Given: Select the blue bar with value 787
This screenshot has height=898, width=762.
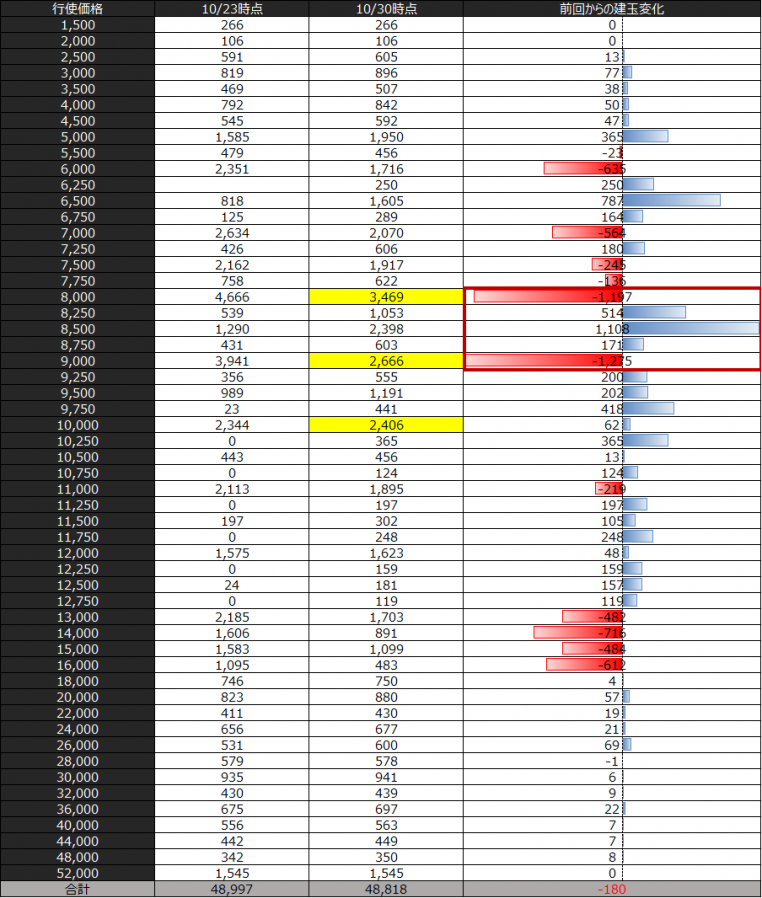Looking at the screenshot, I should 671,201.
